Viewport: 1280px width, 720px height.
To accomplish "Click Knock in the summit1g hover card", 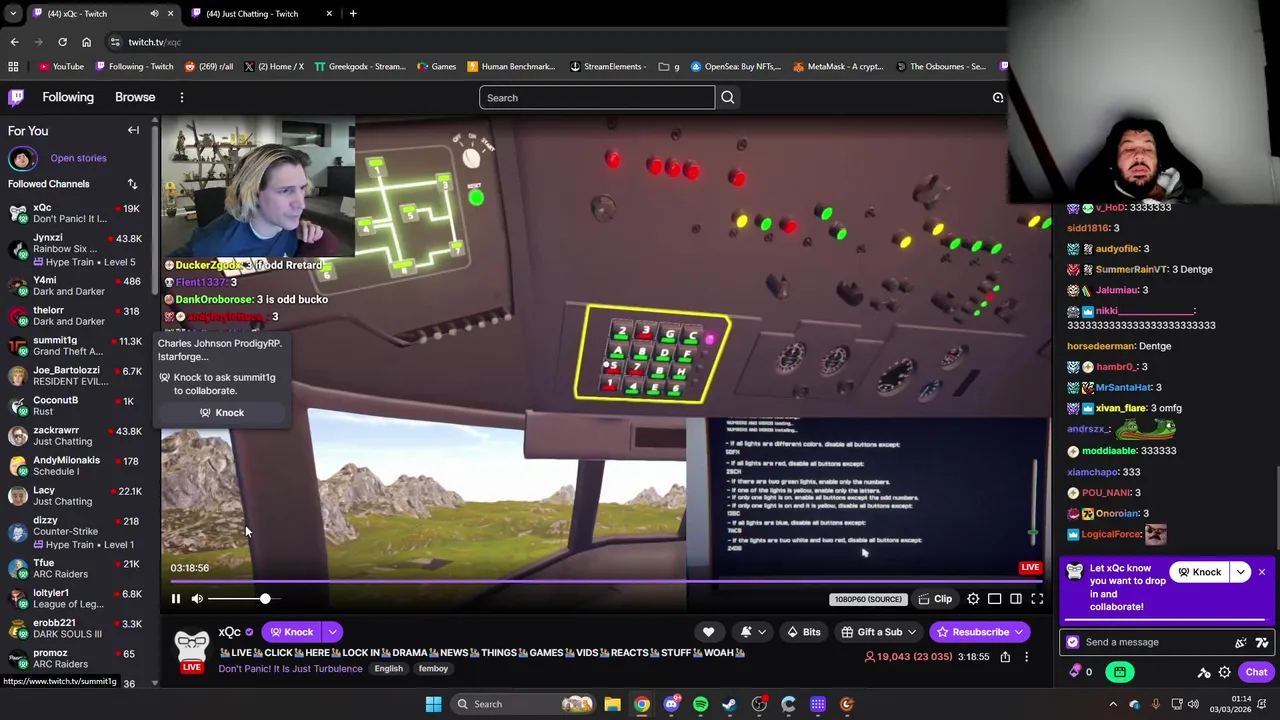I will point(222,413).
